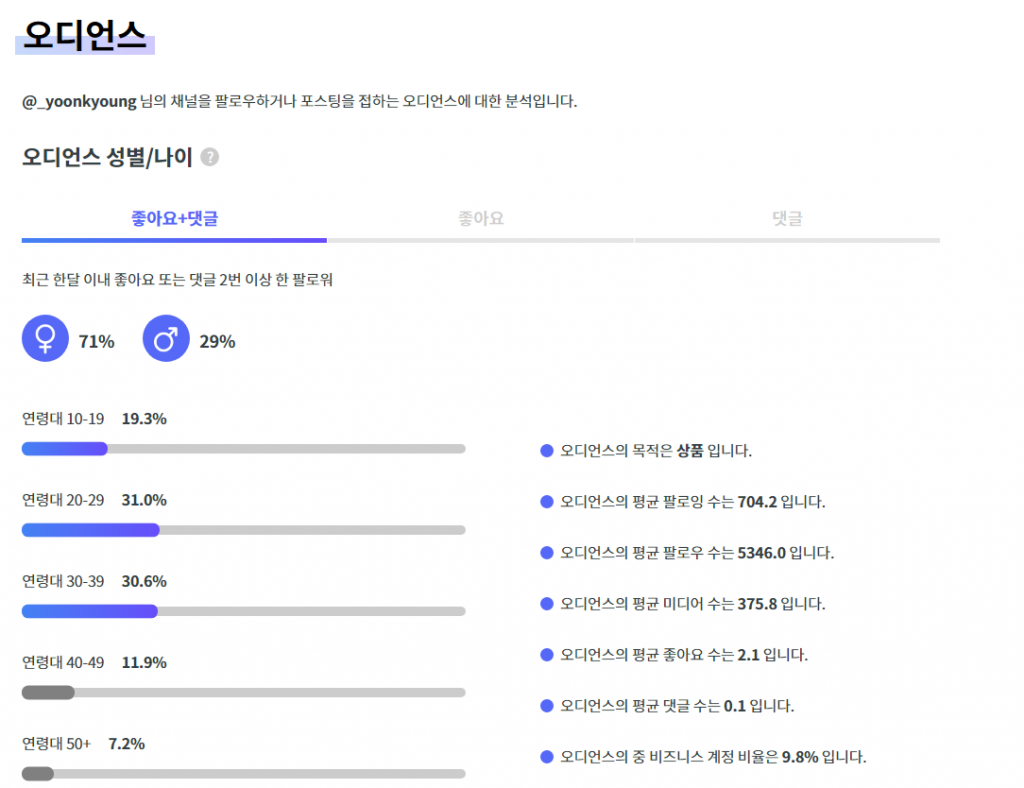Click the help question mark icon
Image resolution: width=1024 pixels, height=788 pixels.
[210, 157]
